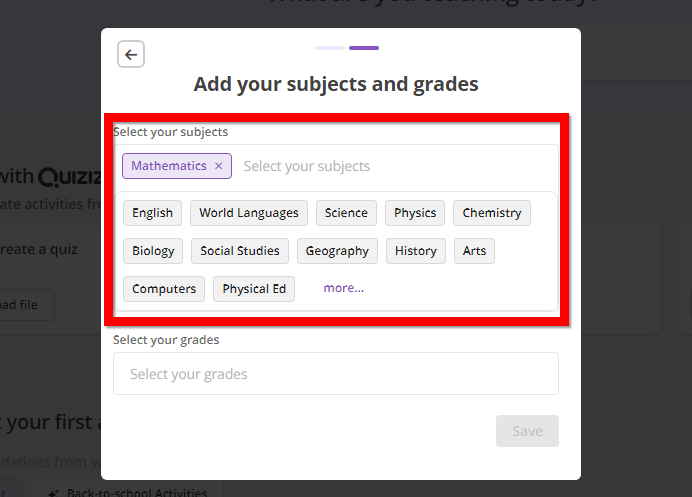Show more subjects link

[x=343, y=288]
